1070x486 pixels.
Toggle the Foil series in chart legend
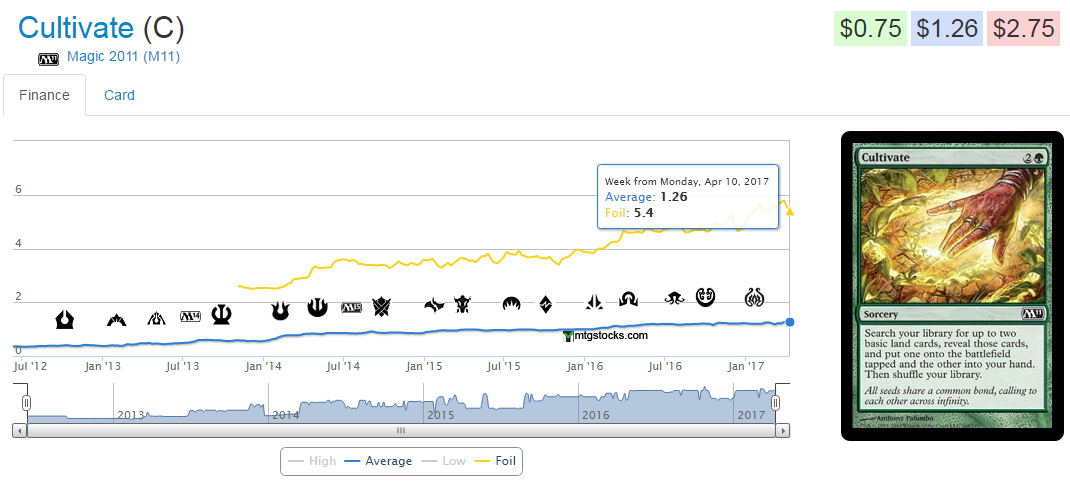pos(495,461)
